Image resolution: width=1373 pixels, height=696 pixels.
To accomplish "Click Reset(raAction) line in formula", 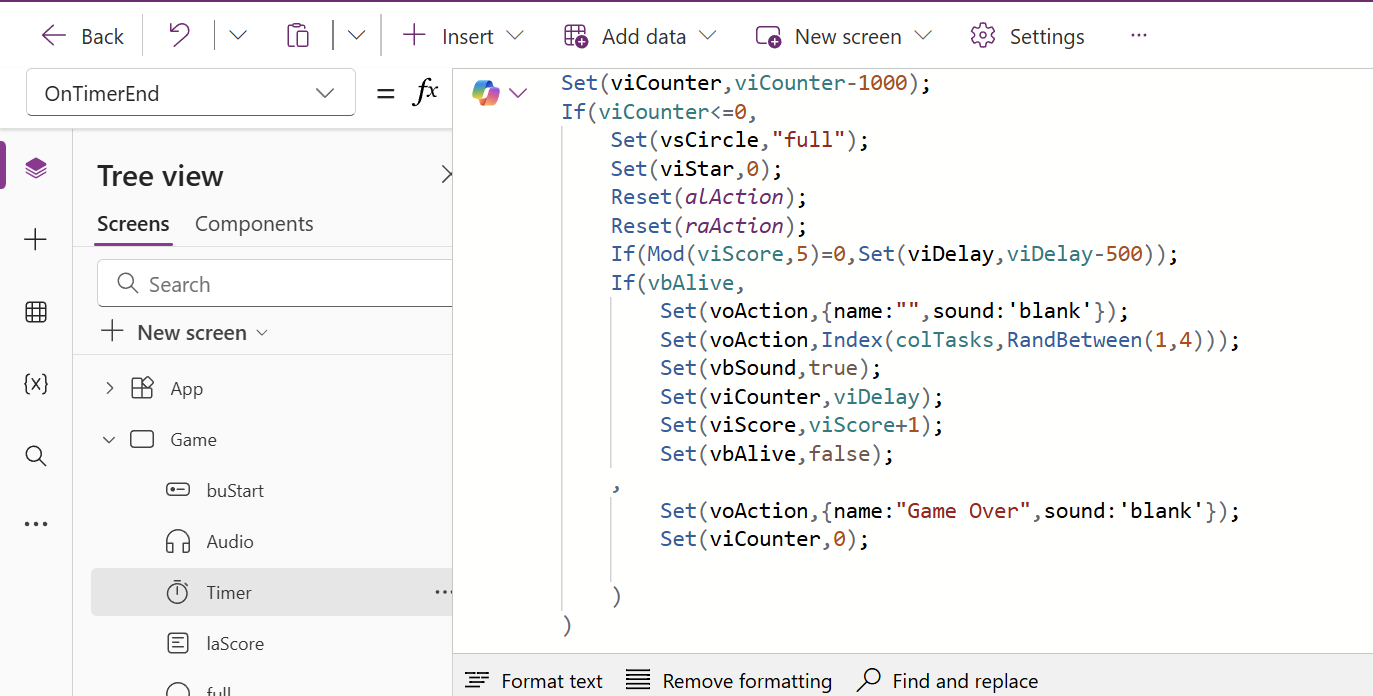I will coord(709,226).
